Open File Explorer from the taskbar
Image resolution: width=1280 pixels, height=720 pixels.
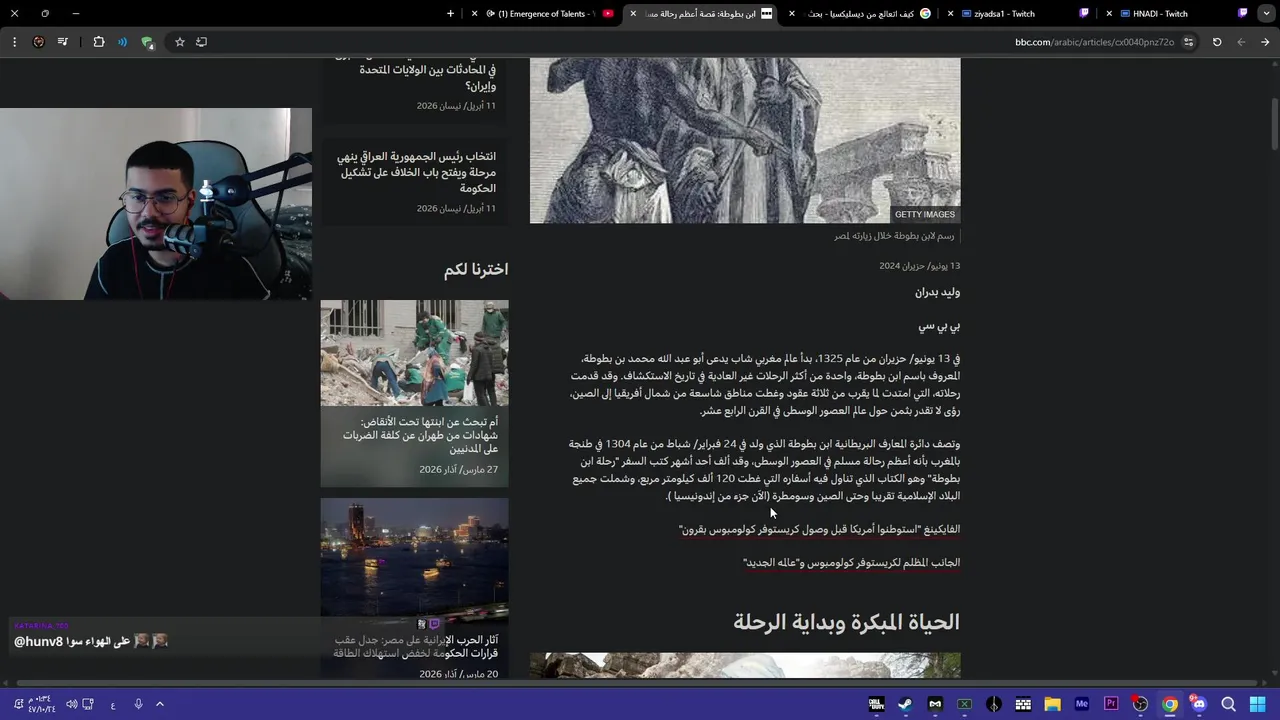click(x=1052, y=704)
